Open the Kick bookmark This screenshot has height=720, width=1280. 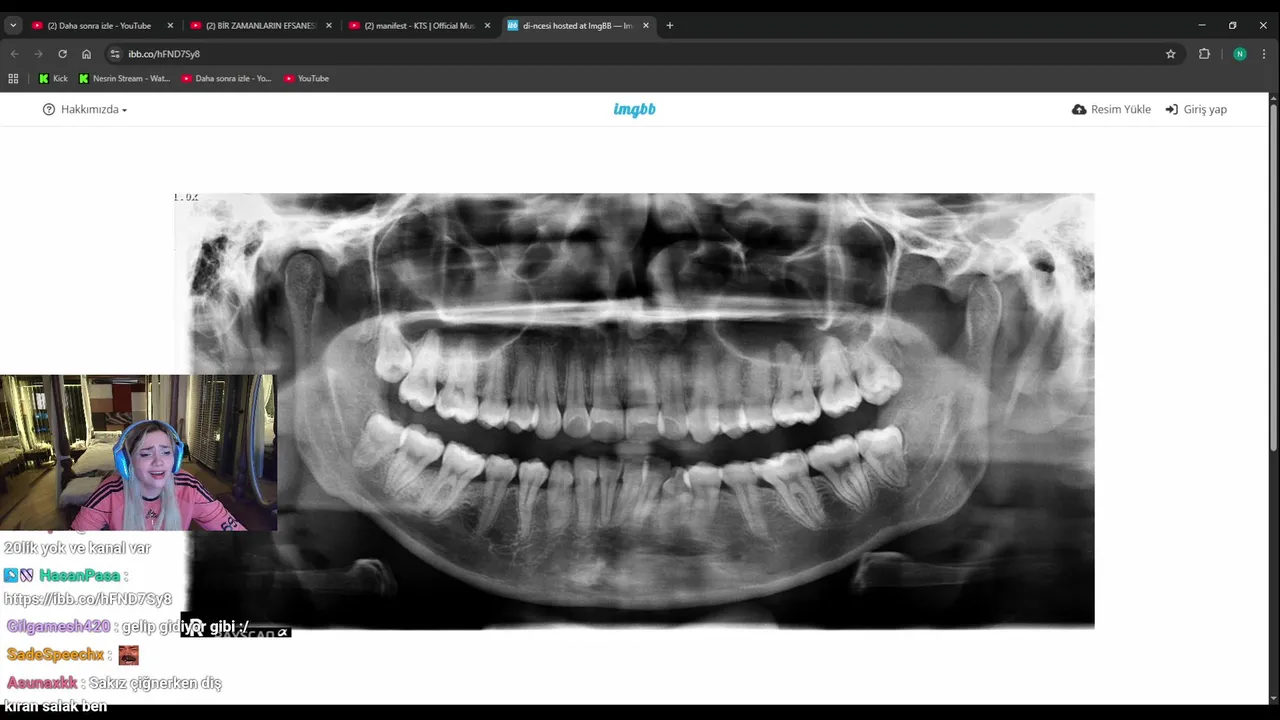click(53, 78)
